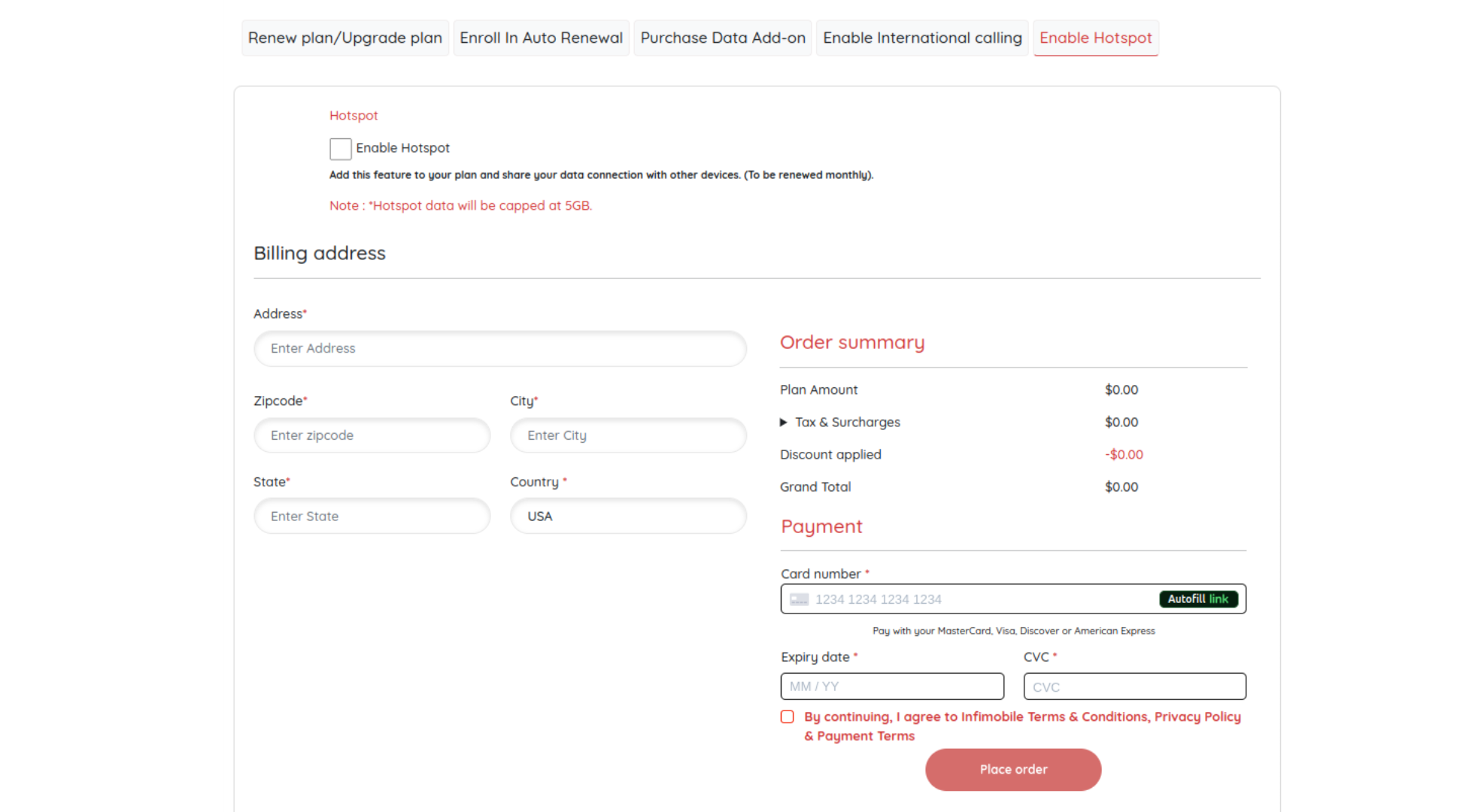Go to Purchase Data Add-on tab
The width and height of the screenshot is (1475, 812).
coord(722,38)
